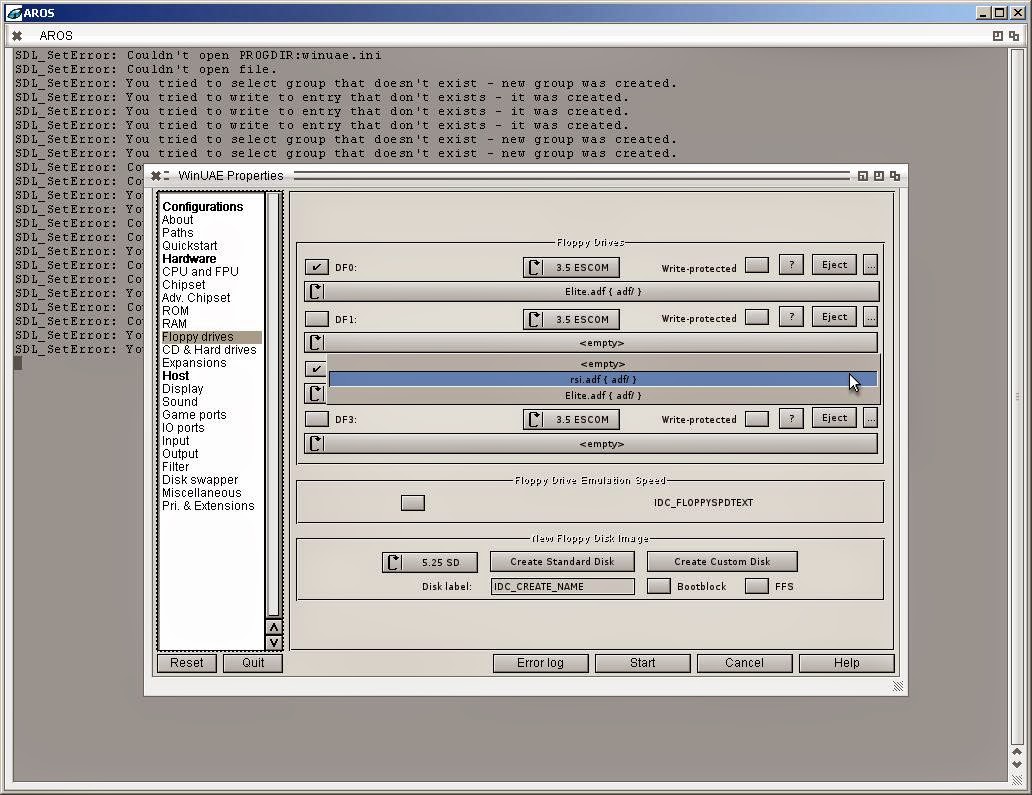Toggle DF3 drive enabled checkbox
This screenshot has width=1032, height=795.
(x=317, y=419)
